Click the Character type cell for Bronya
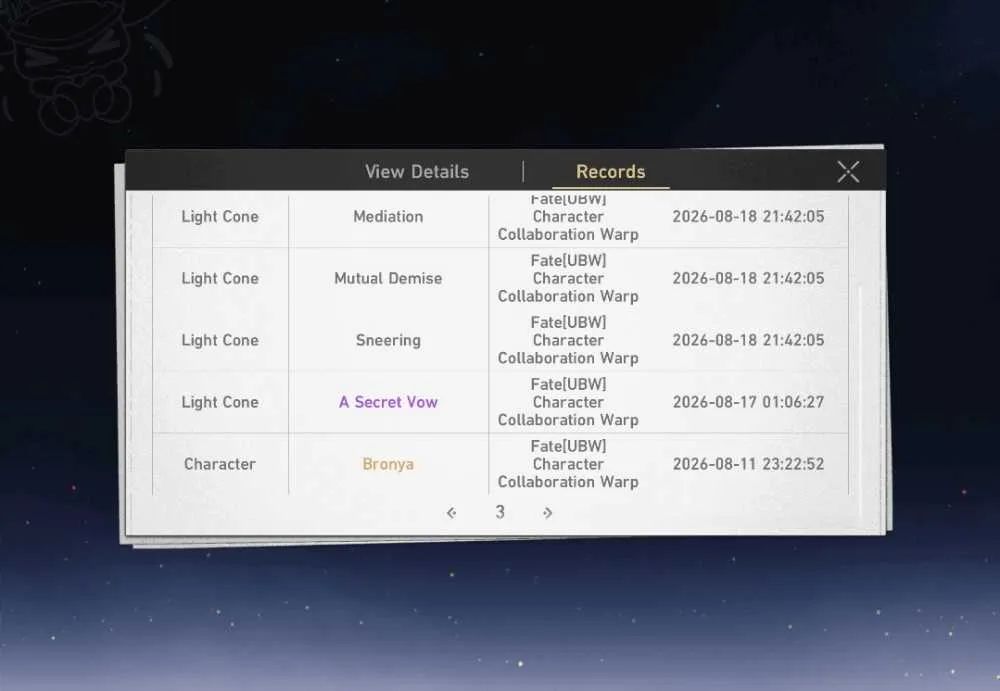Viewport: 1000px width, 691px height. coord(220,464)
